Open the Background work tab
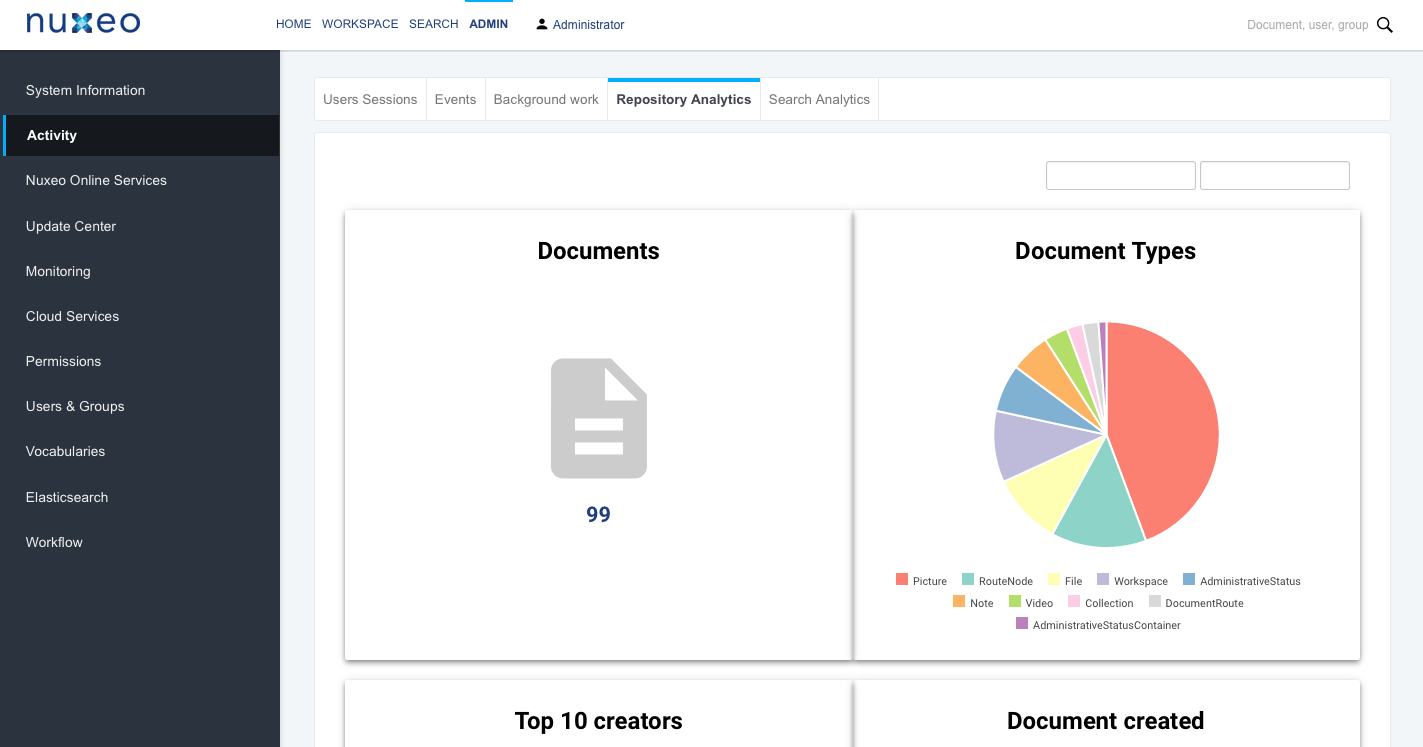Viewport: 1423px width, 747px height. [x=546, y=99]
